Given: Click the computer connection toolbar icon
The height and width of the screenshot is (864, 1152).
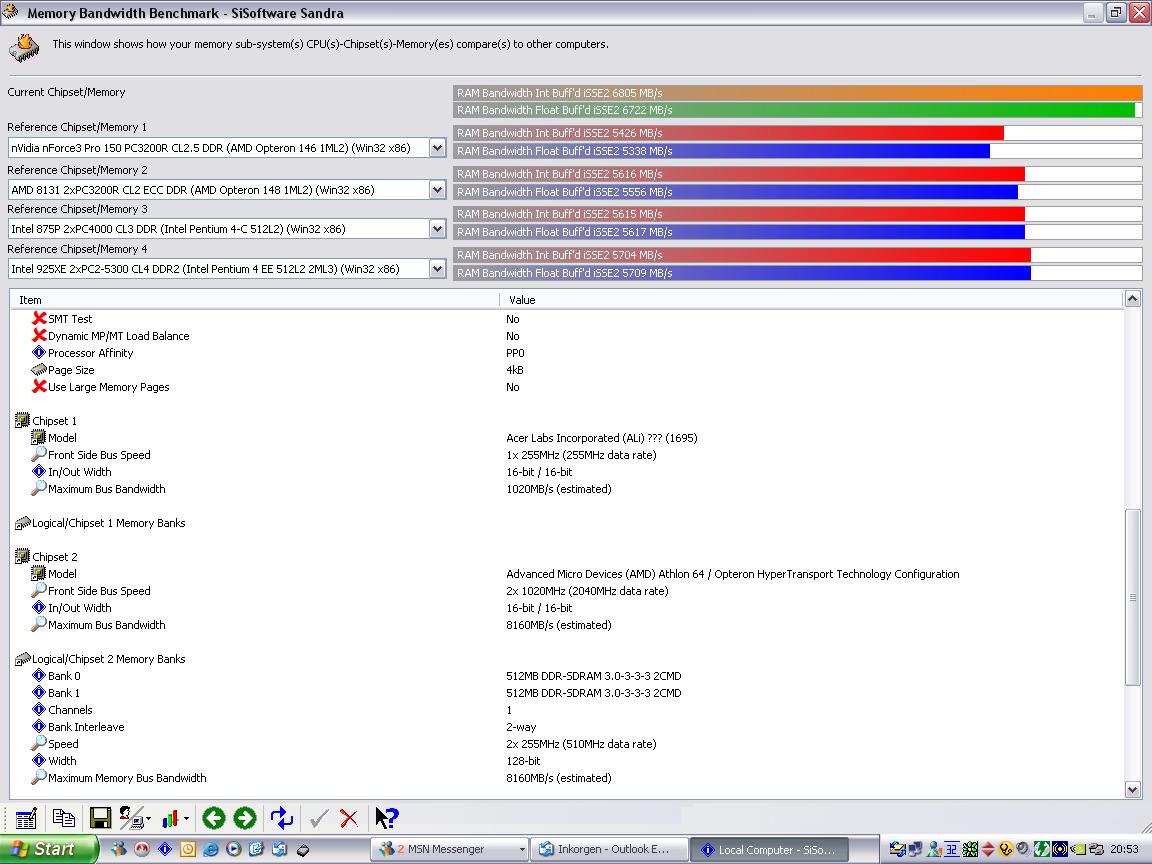Looking at the screenshot, I should pyautogui.click(x=131, y=818).
